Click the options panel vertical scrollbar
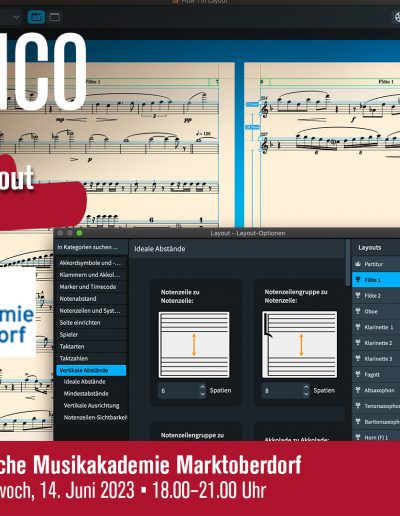400x516 pixels. click(348, 263)
